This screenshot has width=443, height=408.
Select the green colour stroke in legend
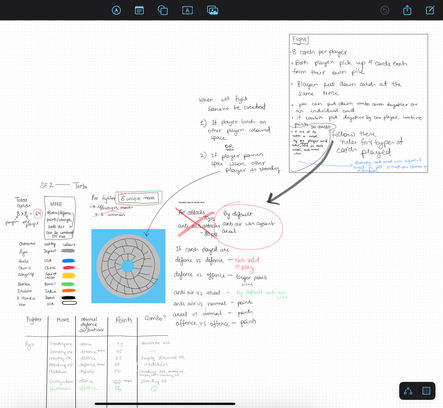pos(68,284)
